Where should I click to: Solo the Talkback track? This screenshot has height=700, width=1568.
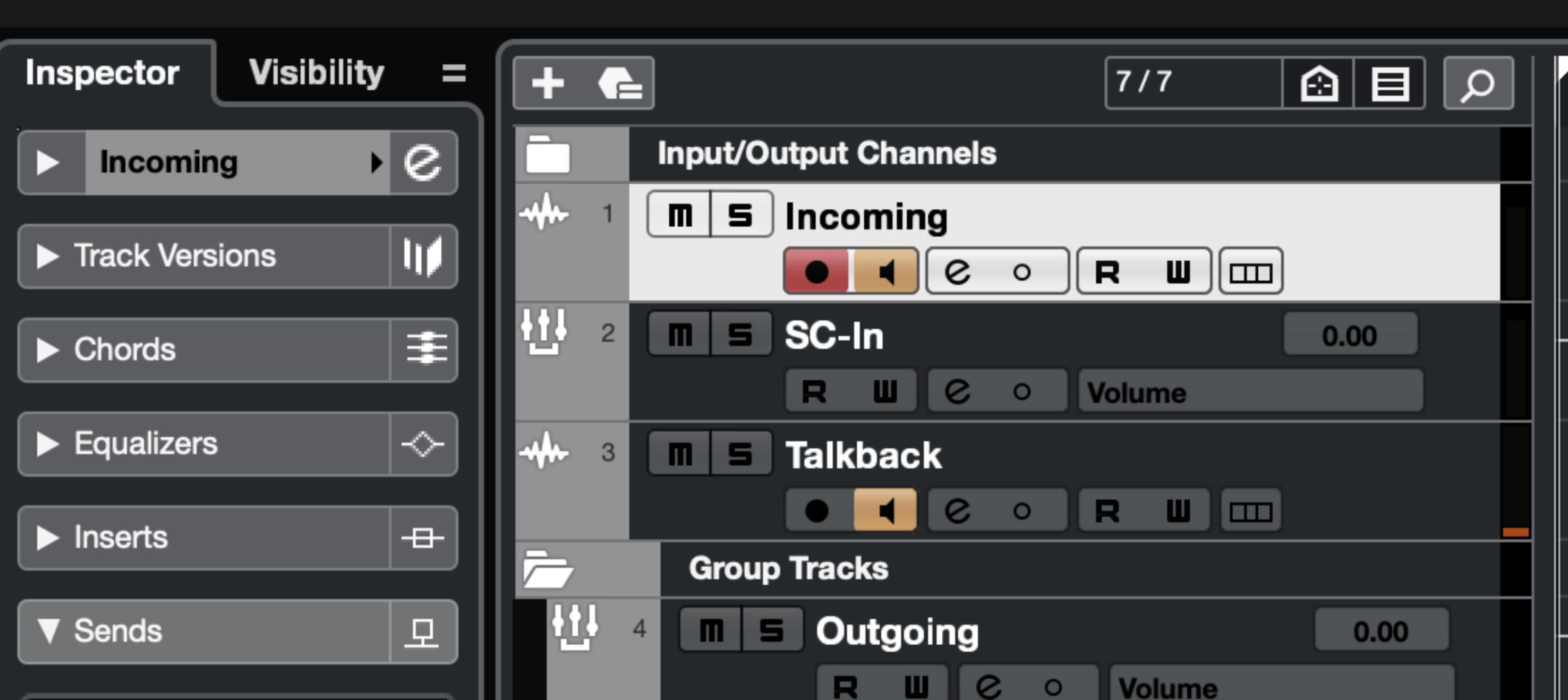pyautogui.click(x=740, y=454)
